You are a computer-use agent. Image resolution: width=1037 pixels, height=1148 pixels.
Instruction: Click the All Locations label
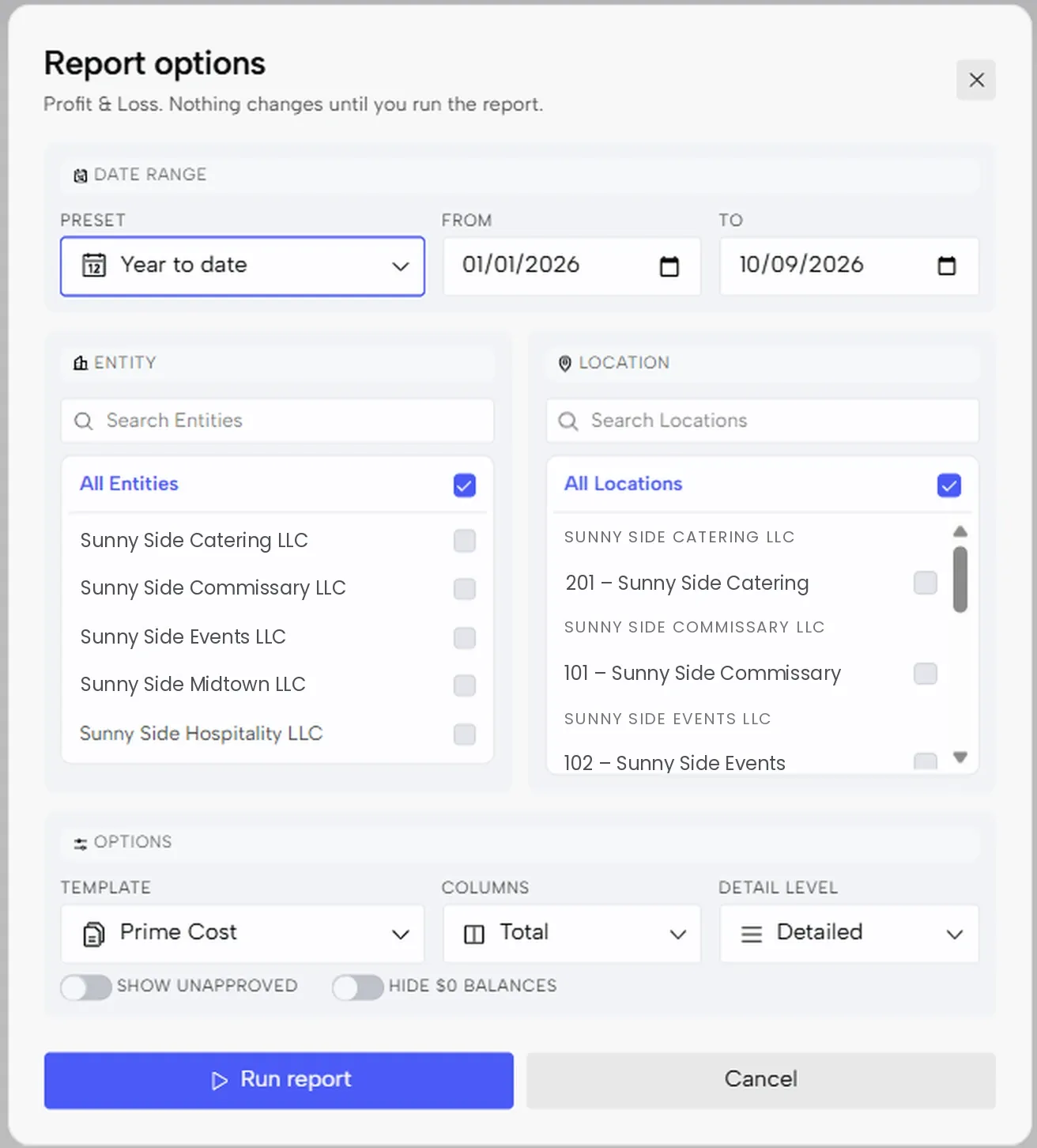coord(624,484)
